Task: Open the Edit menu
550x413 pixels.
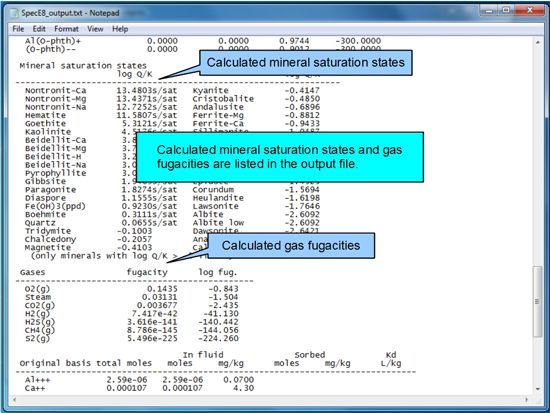Action: click(39, 29)
